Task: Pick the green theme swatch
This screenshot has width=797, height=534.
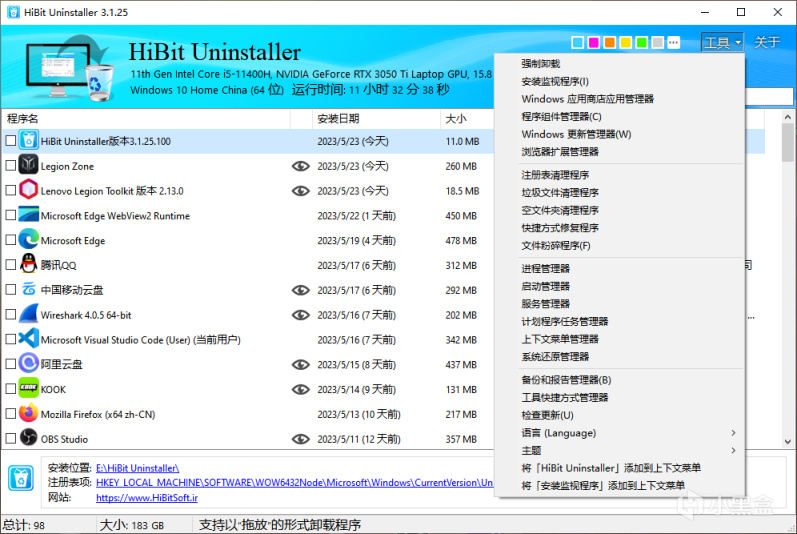Action: tap(641, 43)
